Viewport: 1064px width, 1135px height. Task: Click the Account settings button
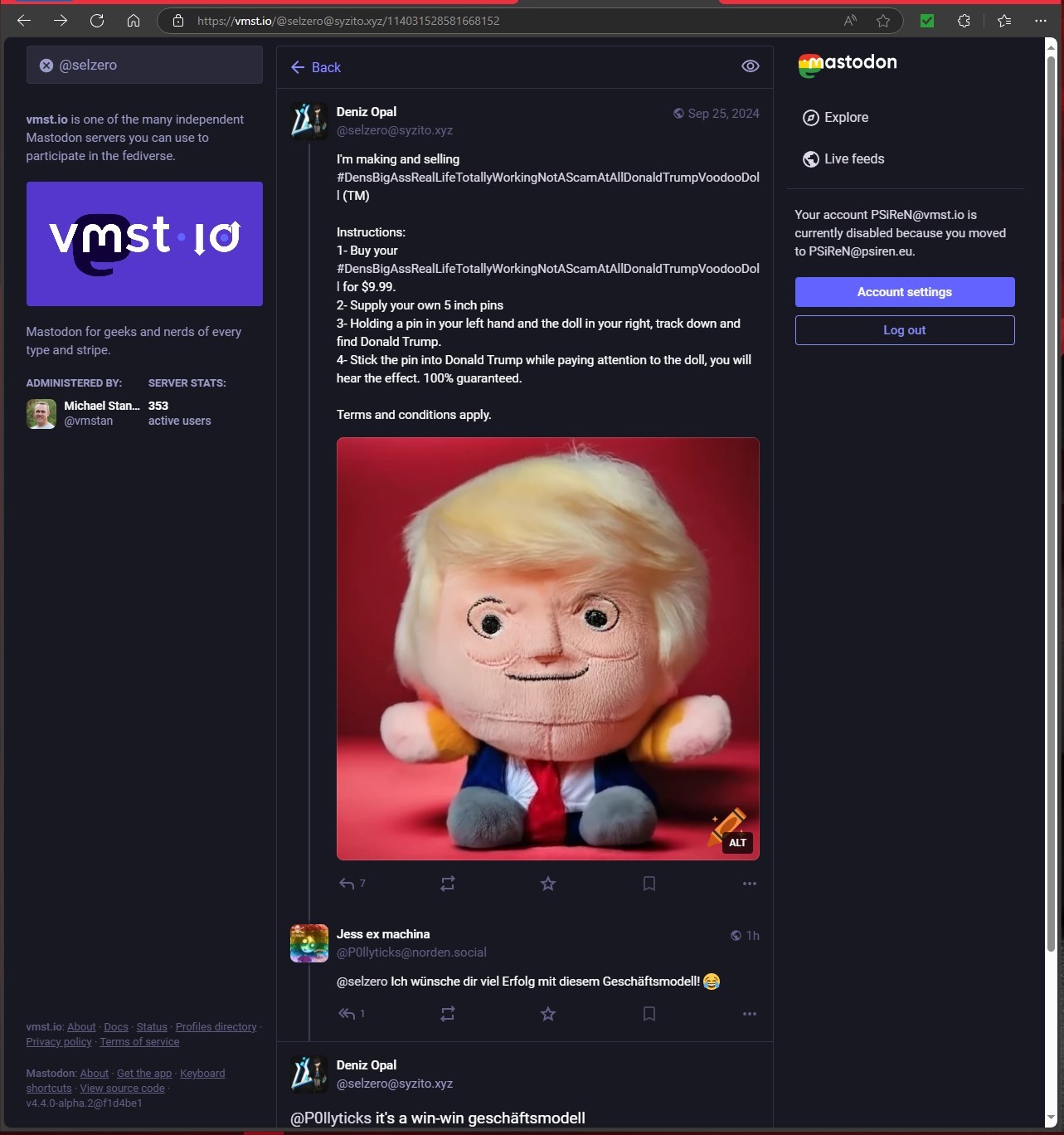click(905, 292)
